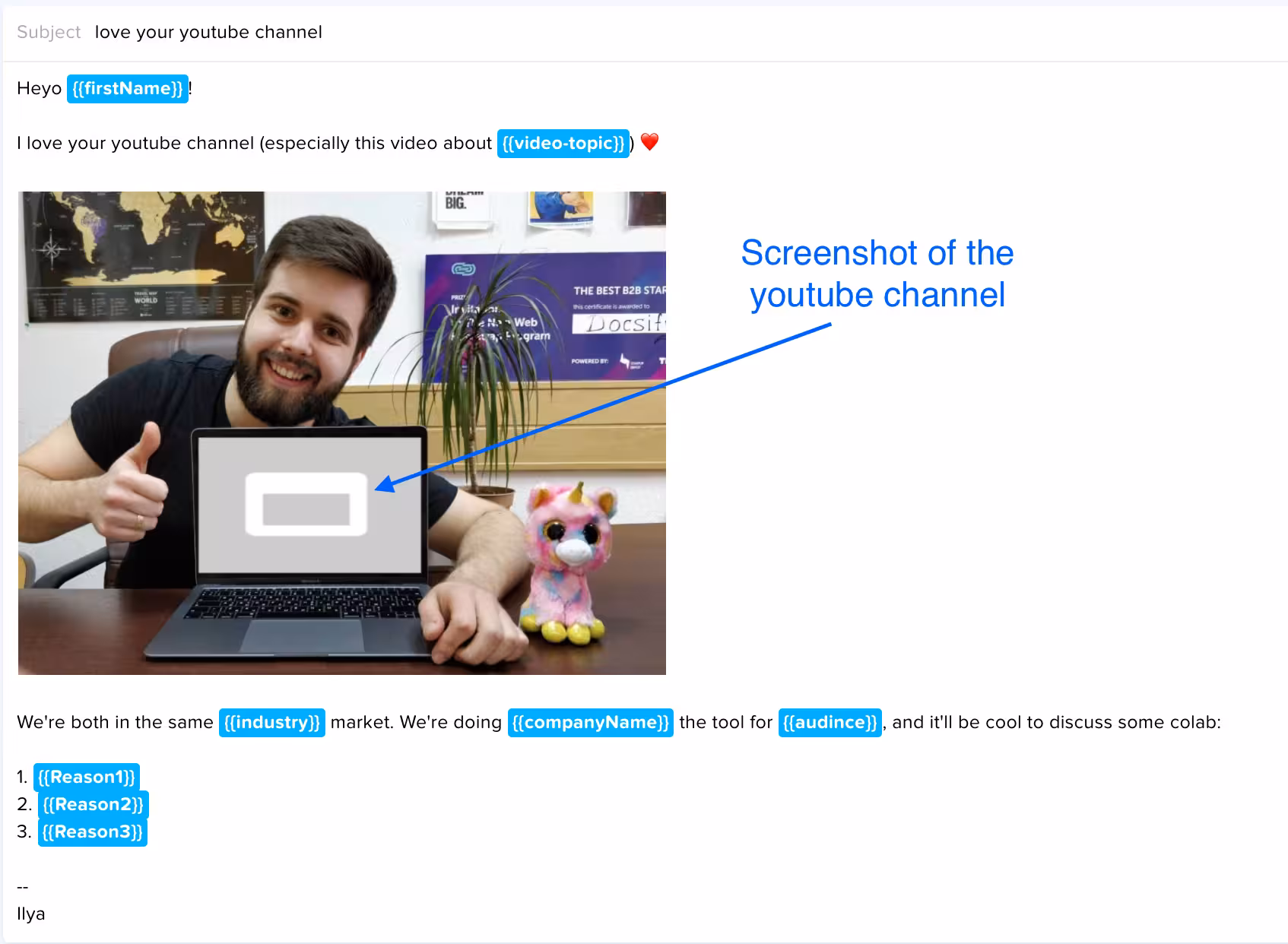Click the 'Screenshot of the youtube channel' annotation
The height and width of the screenshot is (944, 1288).
pyautogui.click(x=877, y=274)
